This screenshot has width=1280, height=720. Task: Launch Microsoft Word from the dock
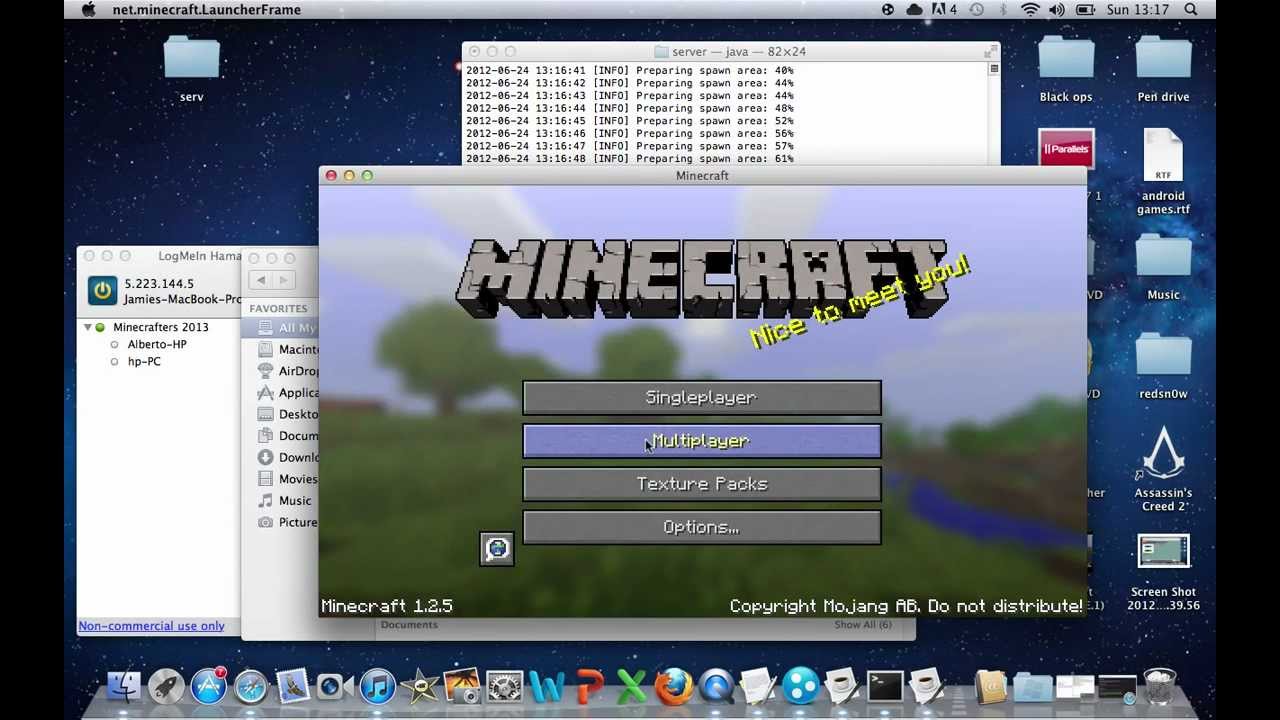point(547,687)
